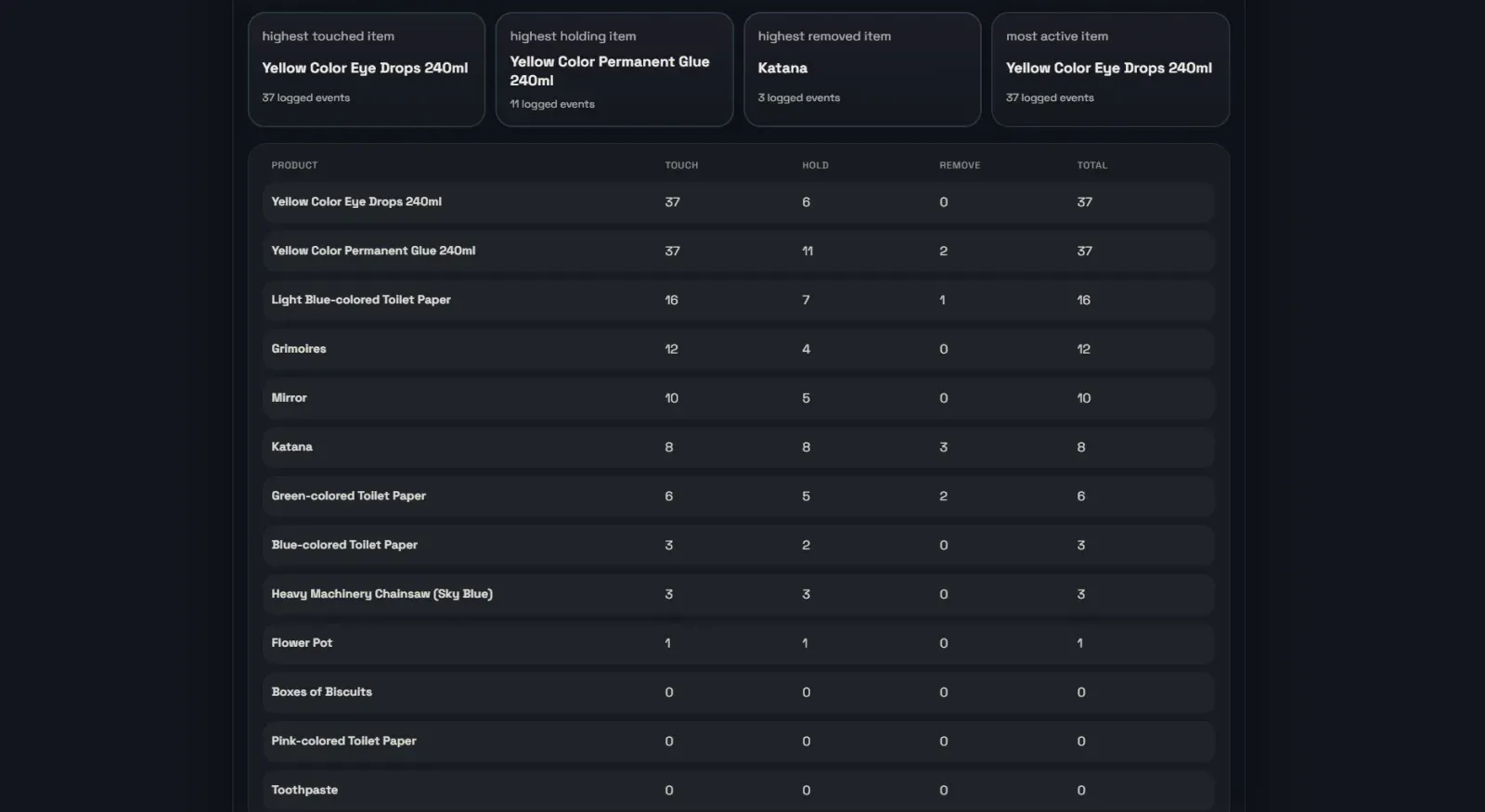Viewport: 1485px width, 812px height.
Task: Click hold count 4 in the Grimoires row
Action: pyautogui.click(x=806, y=350)
